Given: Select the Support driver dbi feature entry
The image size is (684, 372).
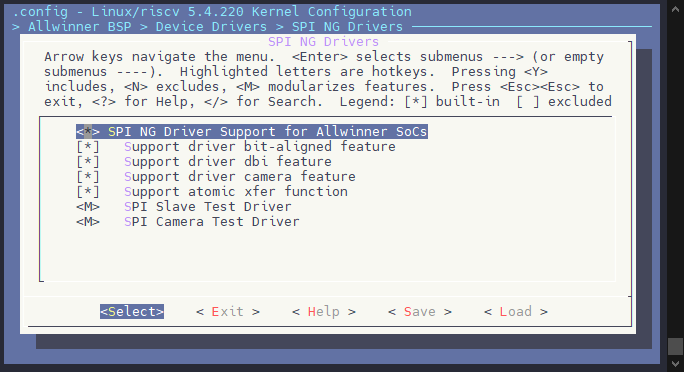Looking at the screenshot, I should 204,162.
